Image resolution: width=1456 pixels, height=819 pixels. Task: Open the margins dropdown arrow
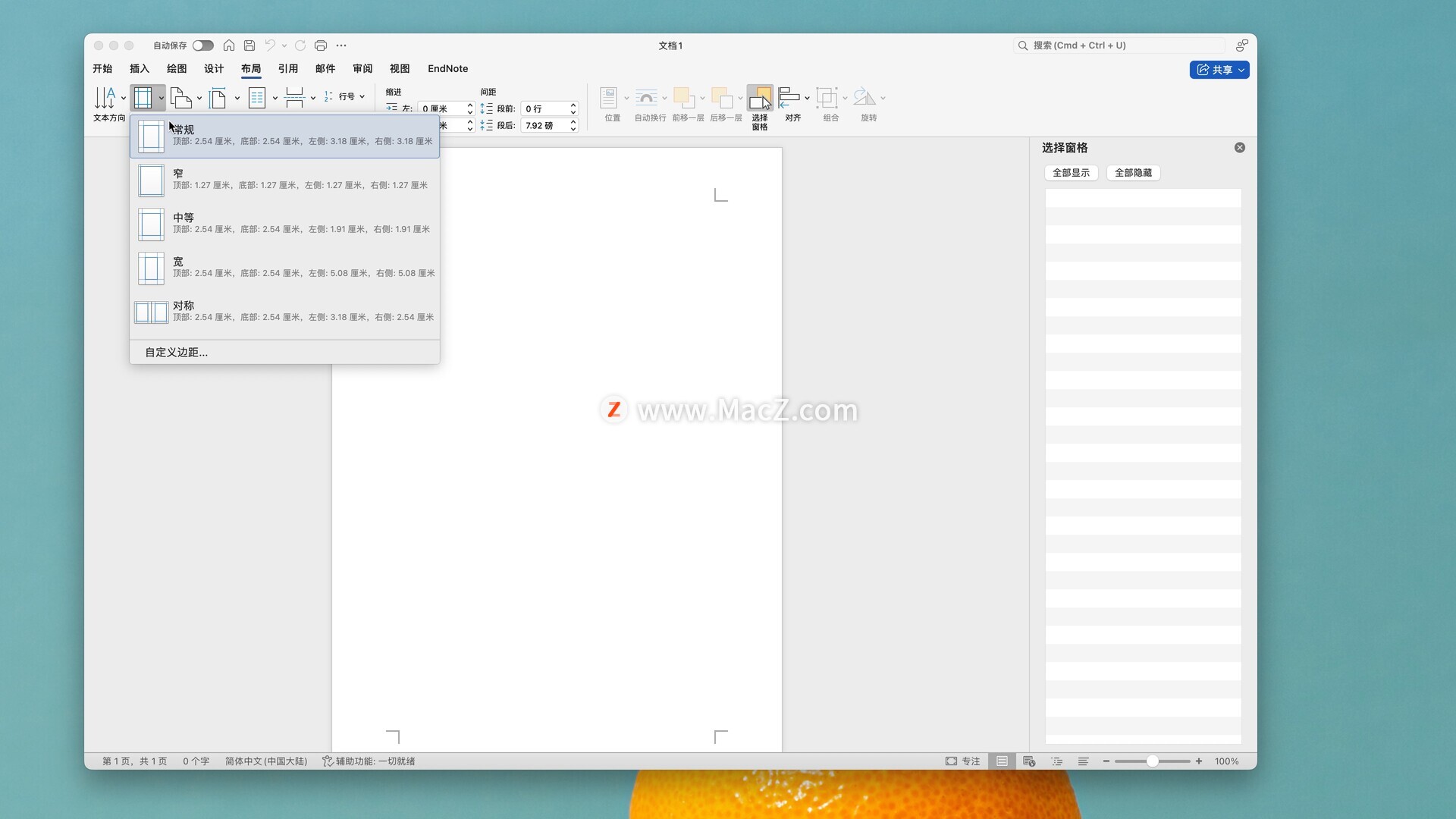pyautogui.click(x=161, y=98)
